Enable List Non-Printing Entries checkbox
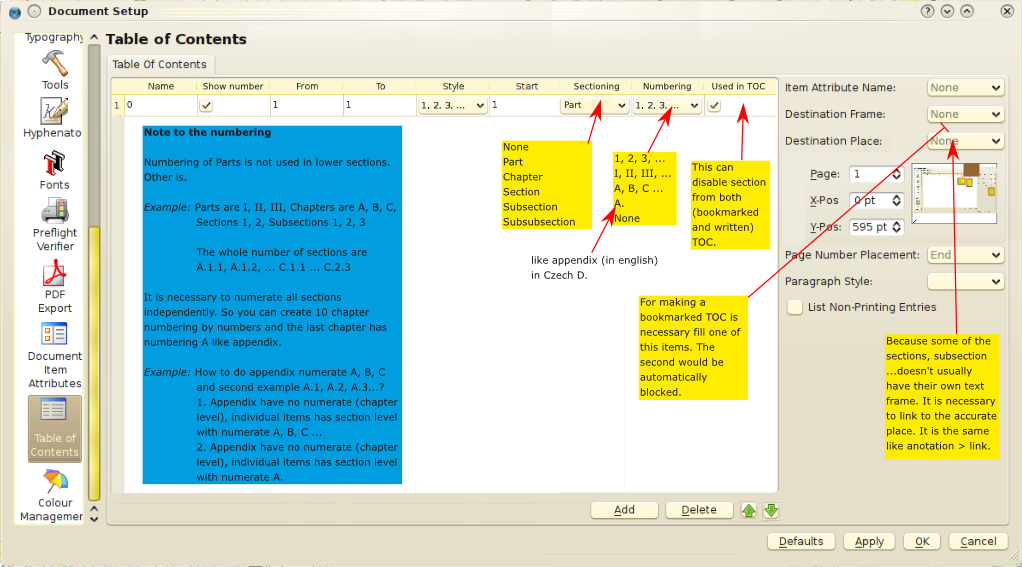Image resolution: width=1022 pixels, height=567 pixels. coord(795,307)
